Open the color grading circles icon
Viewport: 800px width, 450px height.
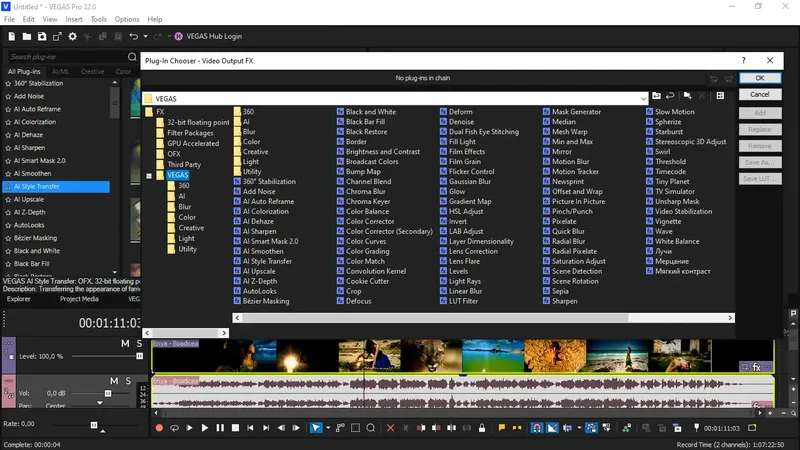coord(627,428)
